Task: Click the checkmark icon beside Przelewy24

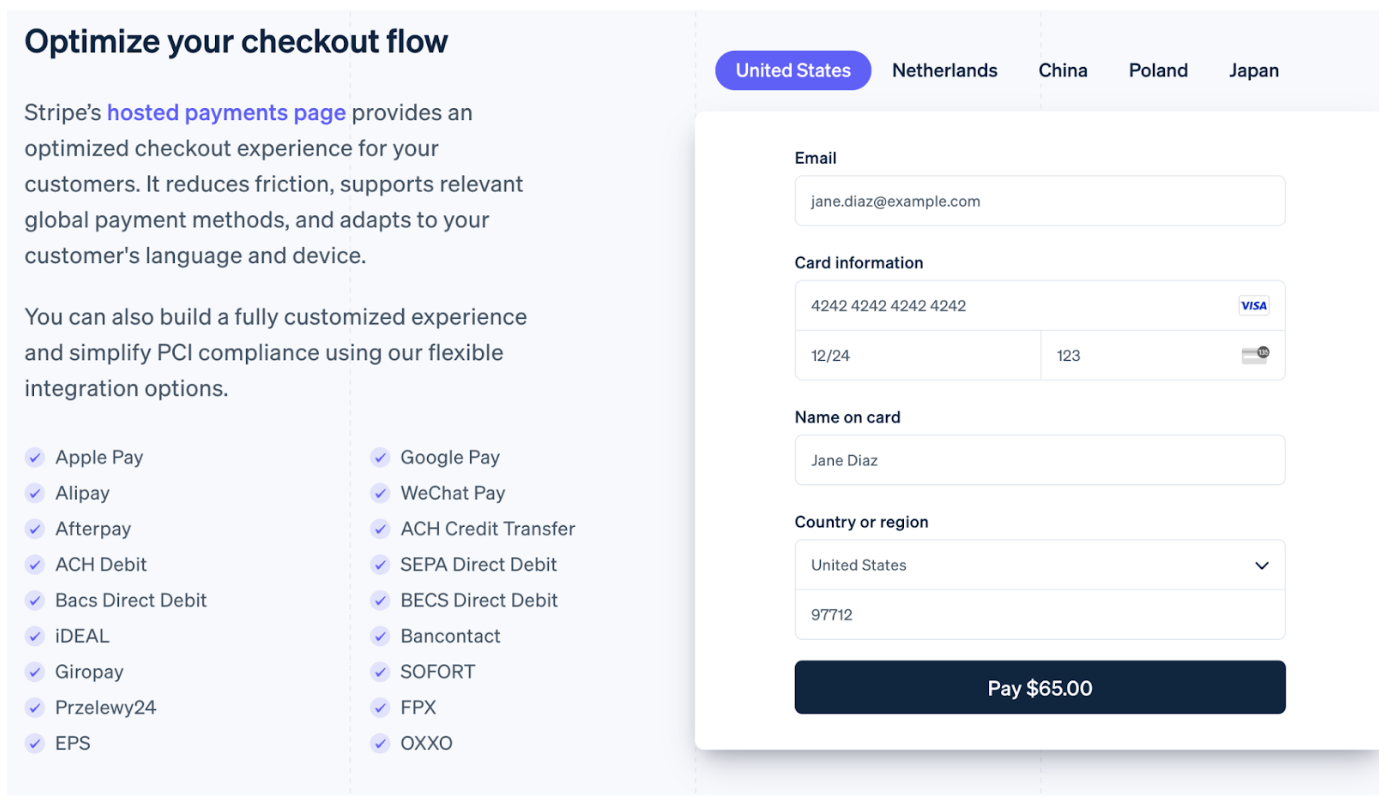Action: point(35,708)
